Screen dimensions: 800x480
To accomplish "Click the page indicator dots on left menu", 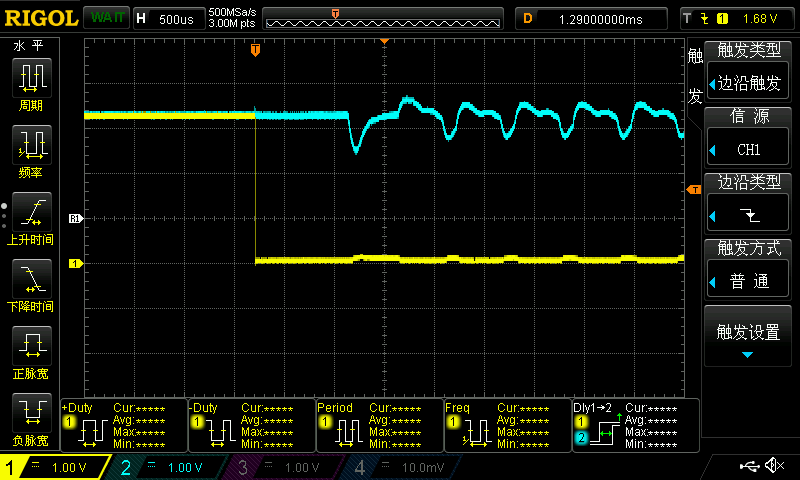I will pos(4,216).
